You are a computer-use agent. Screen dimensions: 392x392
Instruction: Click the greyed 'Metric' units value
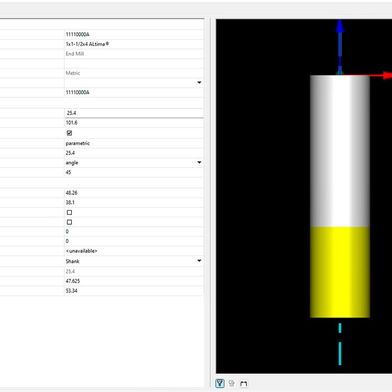click(x=73, y=73)
